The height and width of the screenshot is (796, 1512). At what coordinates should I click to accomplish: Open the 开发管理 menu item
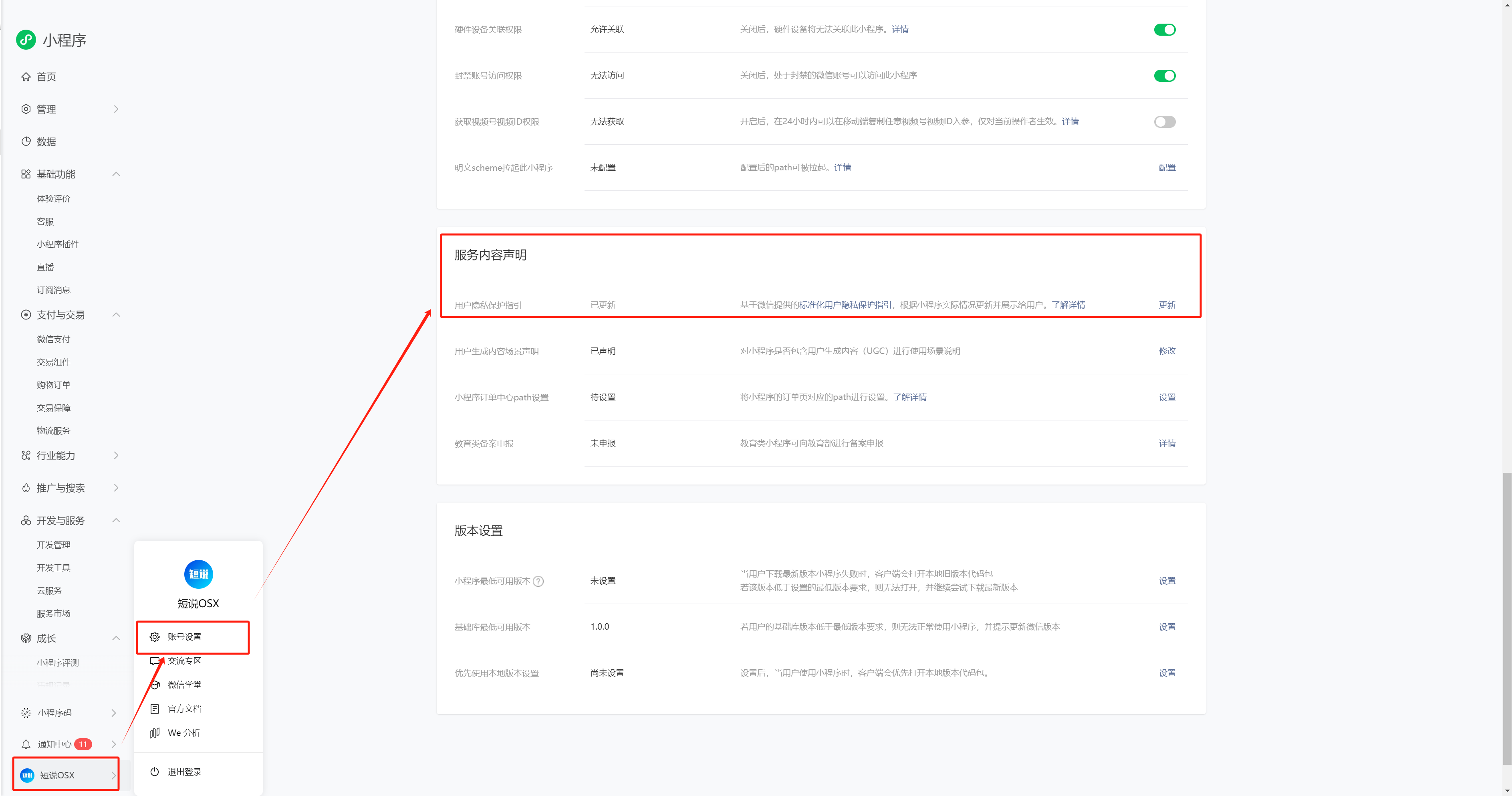point(53,545)
